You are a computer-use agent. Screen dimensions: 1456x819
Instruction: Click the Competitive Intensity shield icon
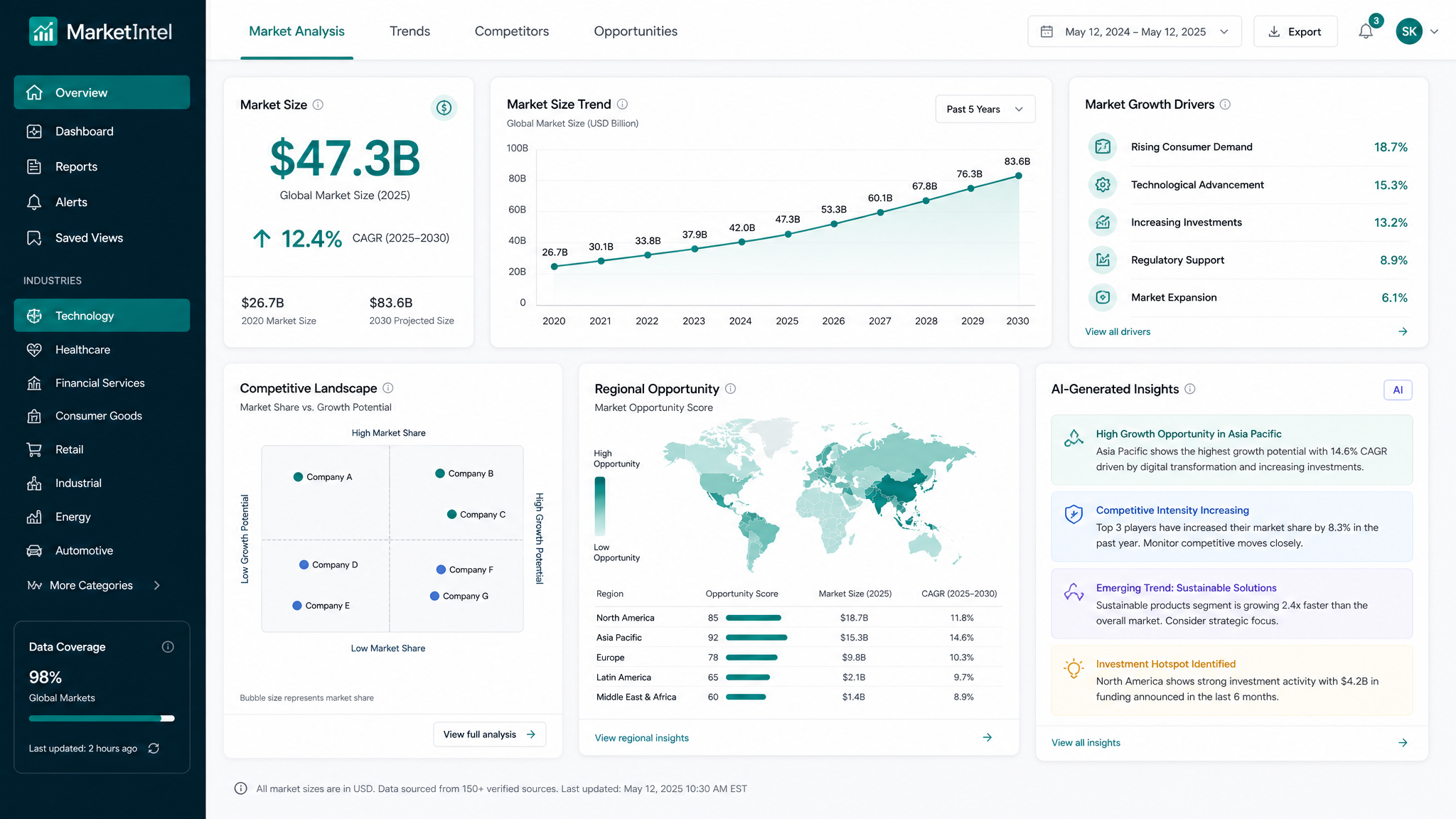pyautogui.click(x=1074, y=514)
